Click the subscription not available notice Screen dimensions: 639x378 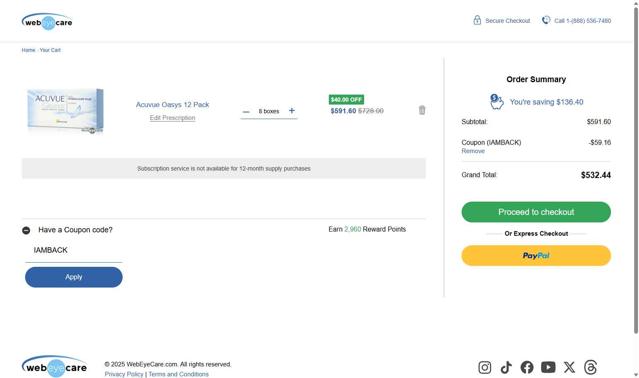224,169
